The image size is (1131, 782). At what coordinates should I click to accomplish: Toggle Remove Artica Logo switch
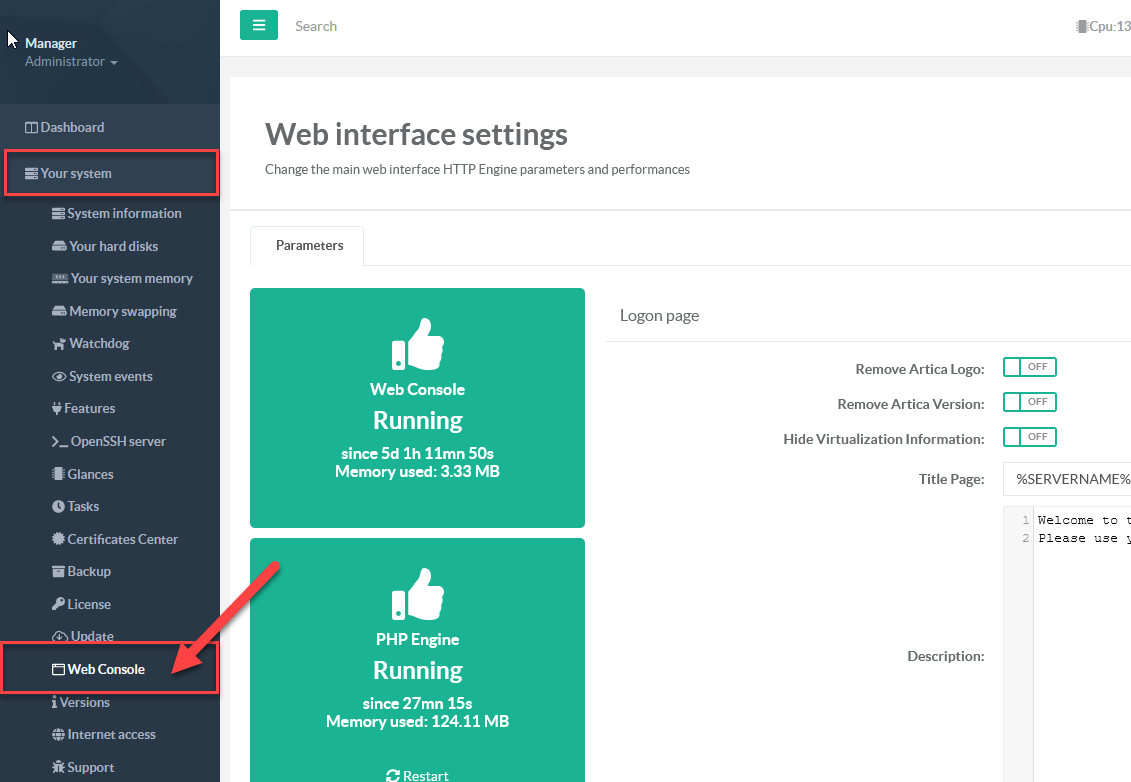coord(1029,367)
